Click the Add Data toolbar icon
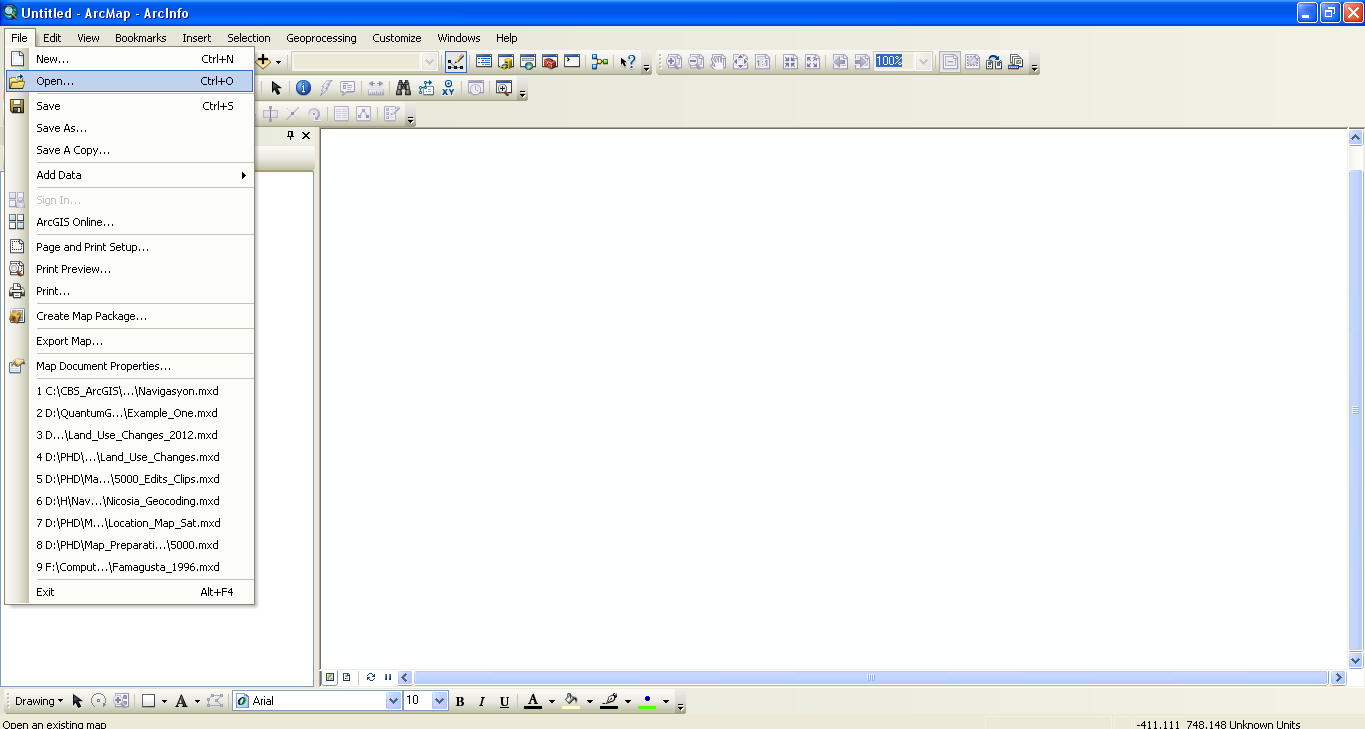Viewport: 1365px width, 729px height. click(x=263, y=61)
